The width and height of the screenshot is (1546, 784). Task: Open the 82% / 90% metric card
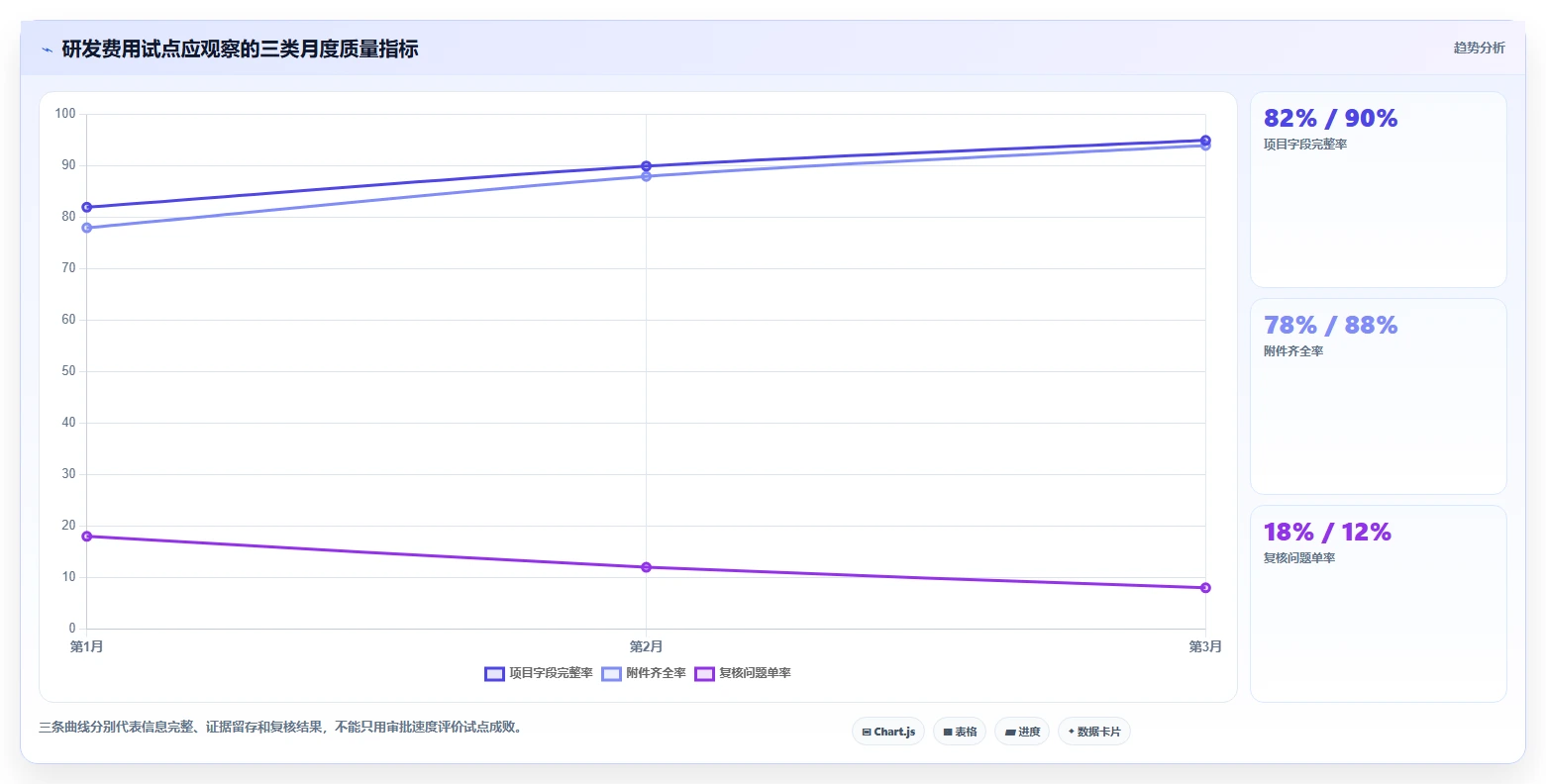pos(1379,190)
